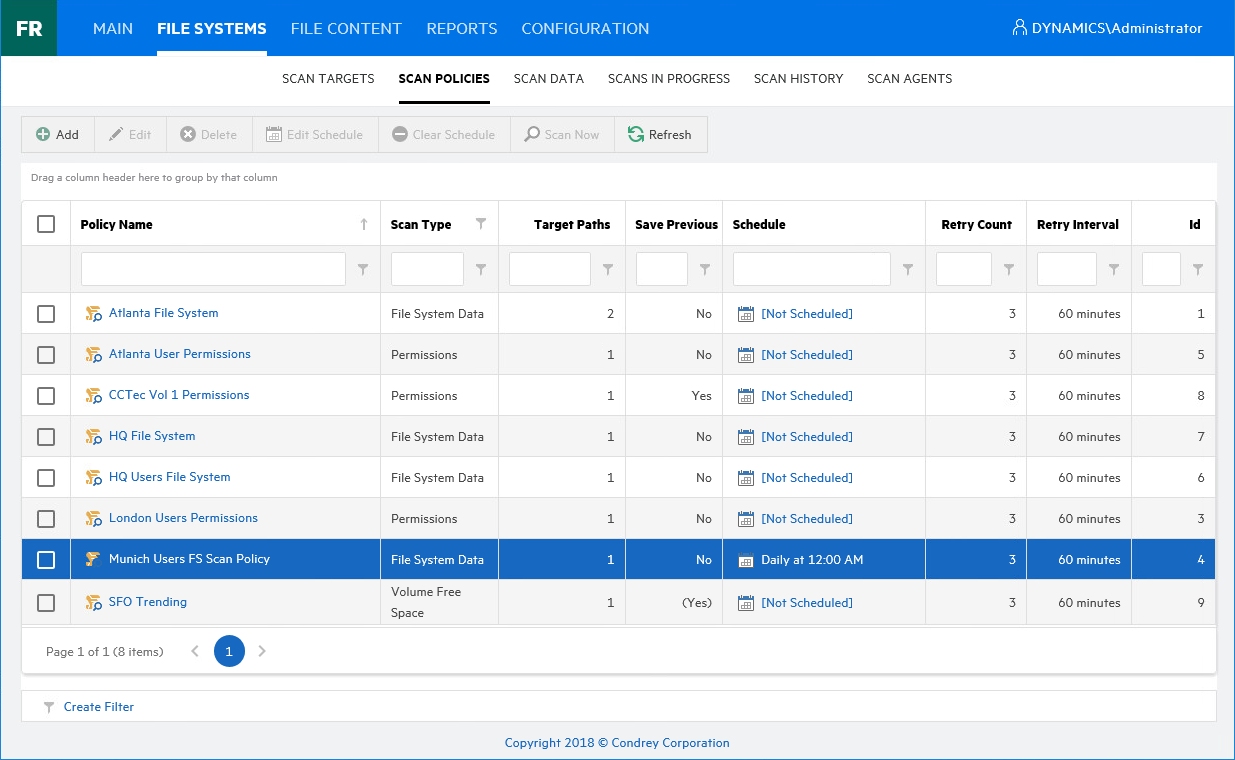Image resolution: width=1235 pixels, height=760 pixels.
Task: Click the user icon next to DYNAMICS\Administrator
Action: 1020,28
